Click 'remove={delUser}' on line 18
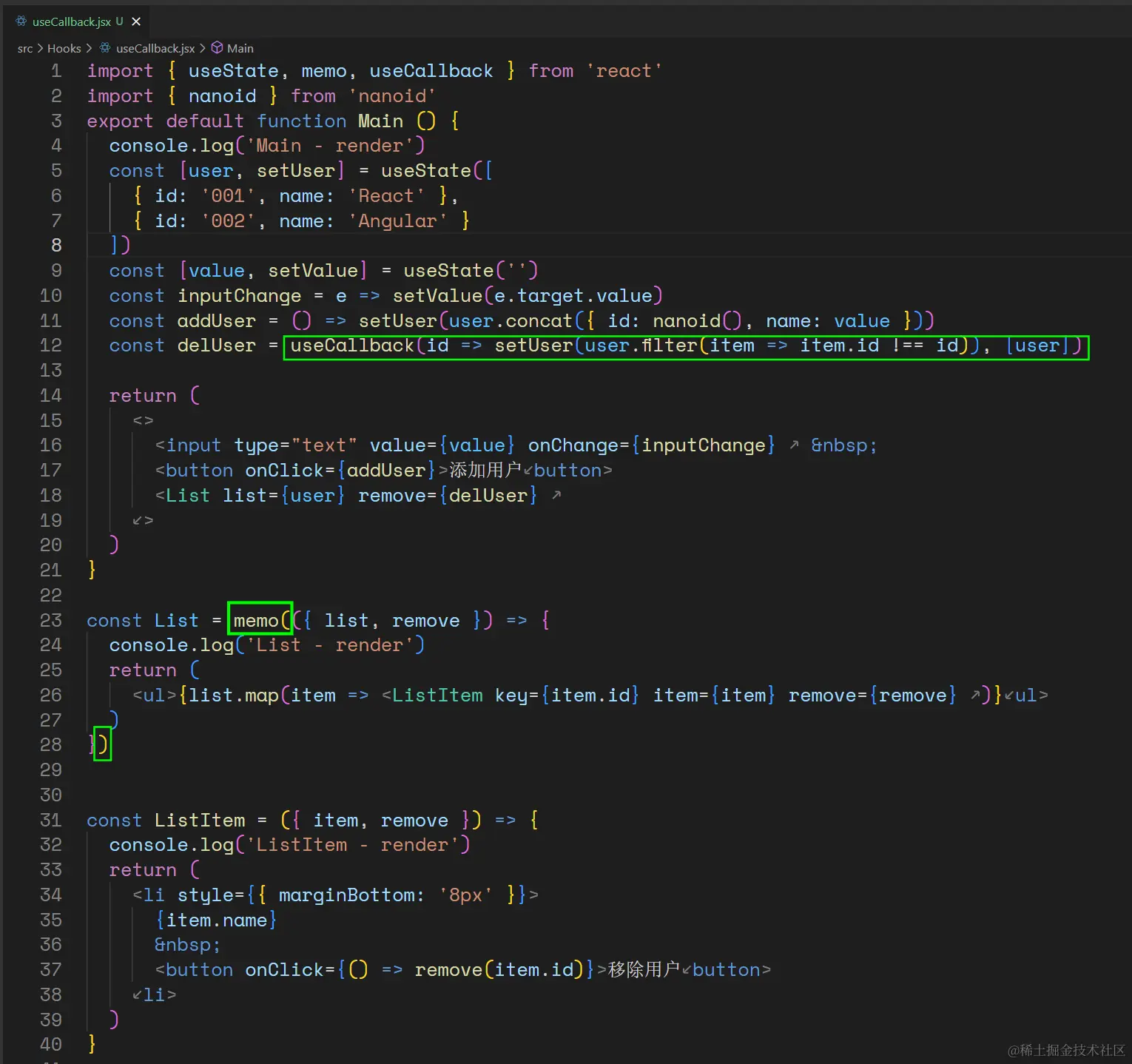Image resolution: width=1132 pixels, height=1064 pixels. [x=448, y=496]
